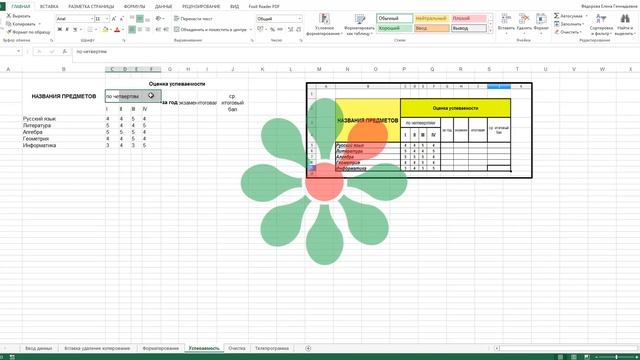Open Найти и выделить binoculars
The image size is (640, 360).
(625, 24)
